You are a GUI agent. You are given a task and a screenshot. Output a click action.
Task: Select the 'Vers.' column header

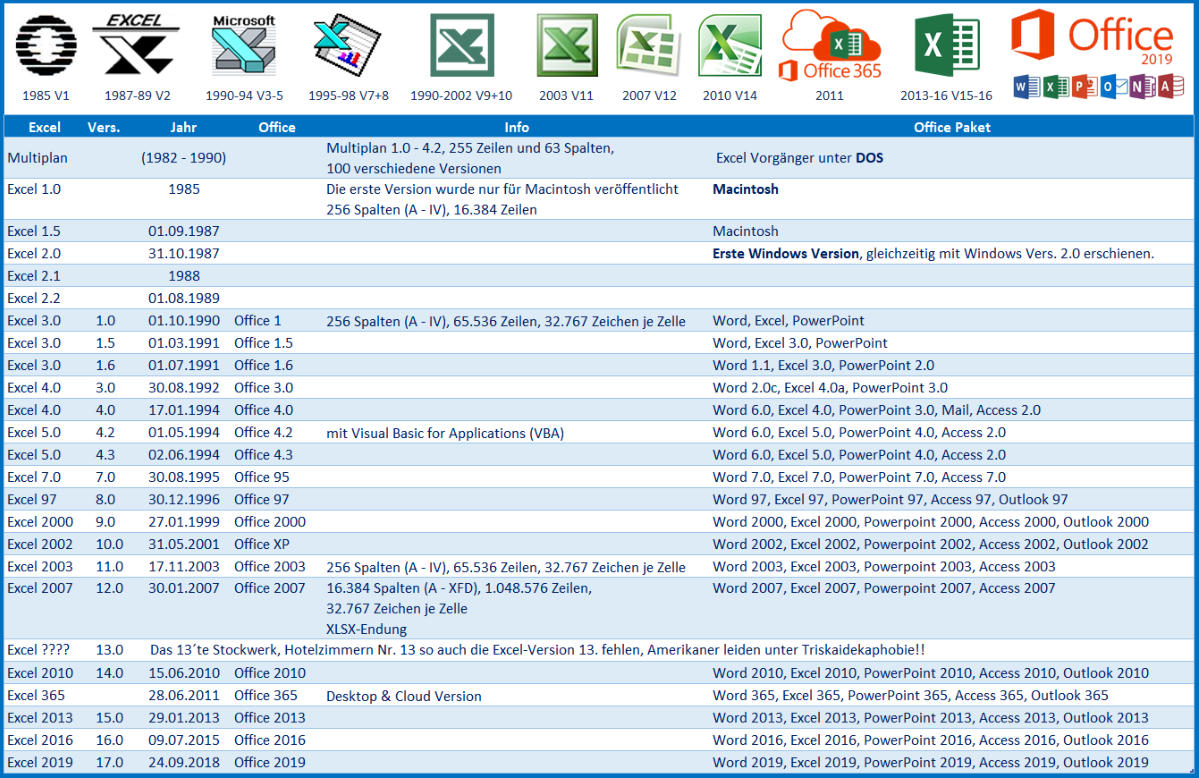(104, 127)
